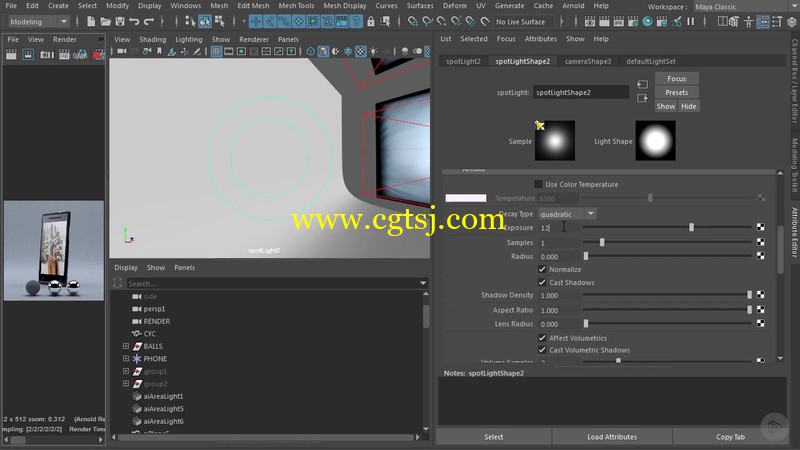Image resolution: width=800 pixels, height=450 pixels.
Task: Click the Exposure value input field
Action: [559, 228]
